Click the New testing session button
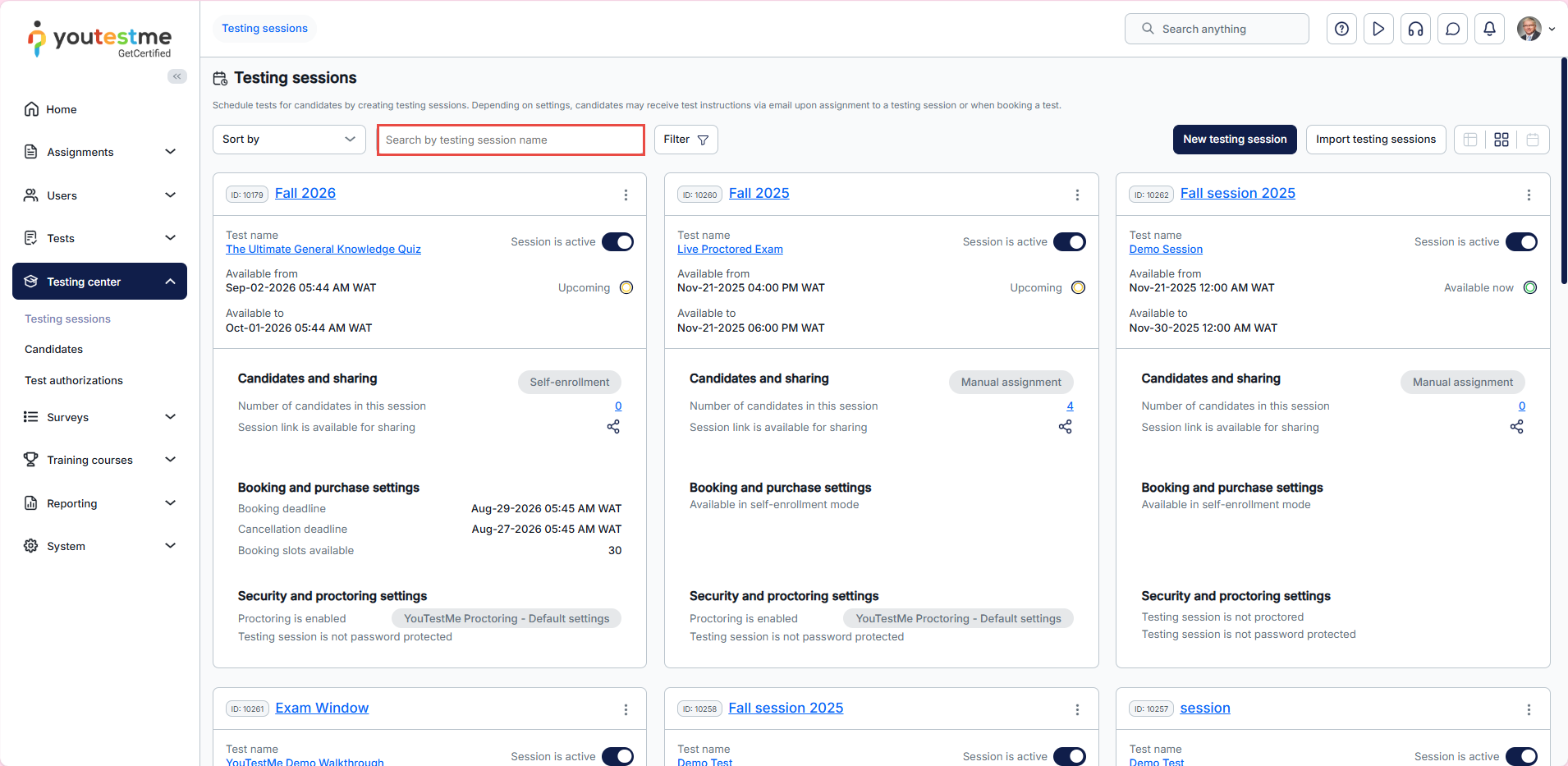The image size is (1568, 766). 1234,140
